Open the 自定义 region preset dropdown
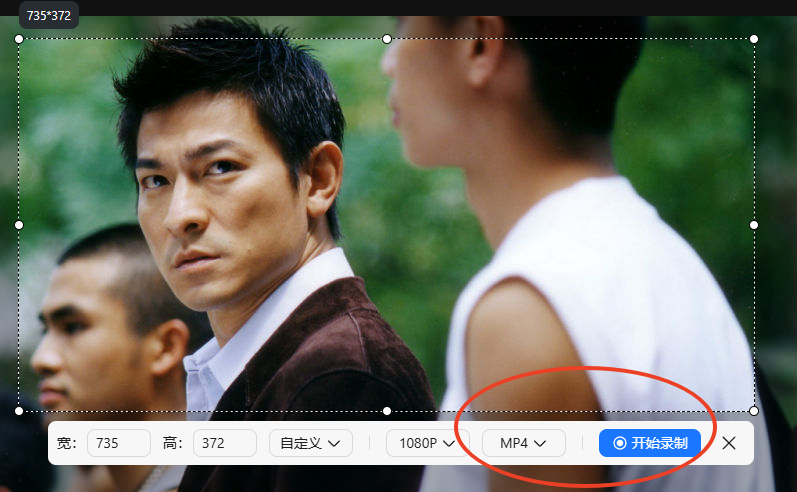797x492 pixels. click(x=311, y=443)
